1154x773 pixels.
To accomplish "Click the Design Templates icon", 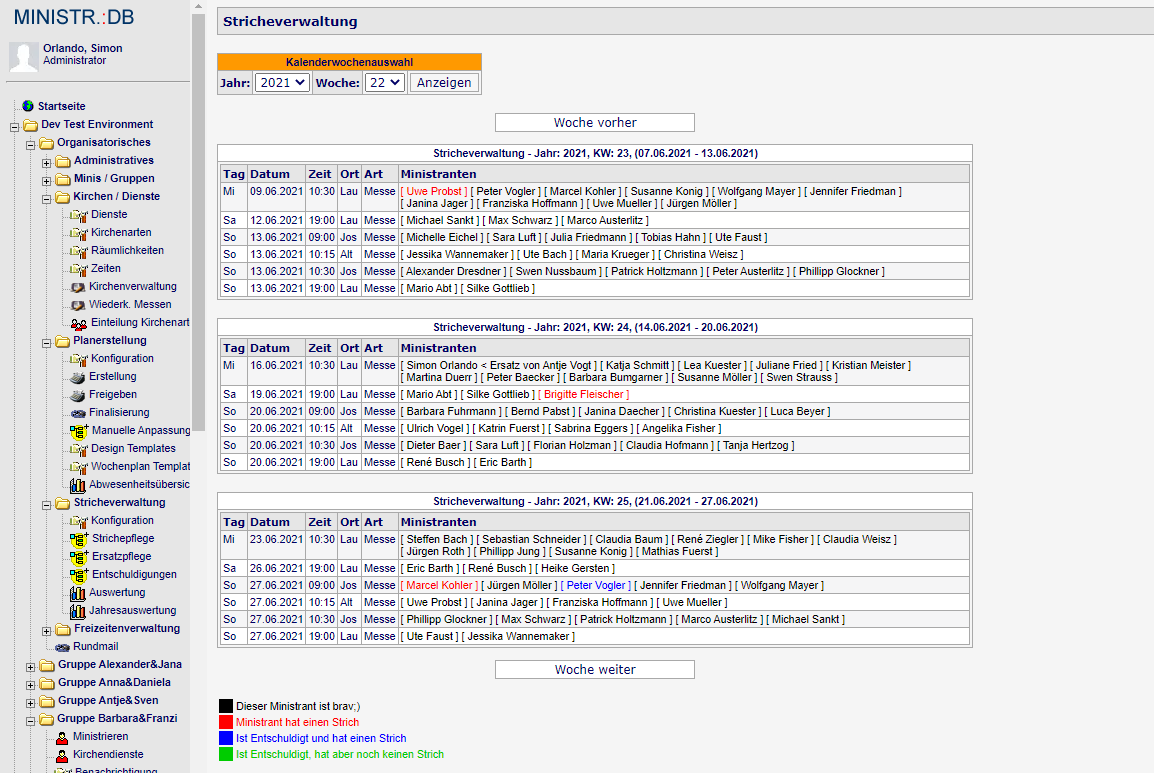I will pyautogui.click(x=79, y=449).
